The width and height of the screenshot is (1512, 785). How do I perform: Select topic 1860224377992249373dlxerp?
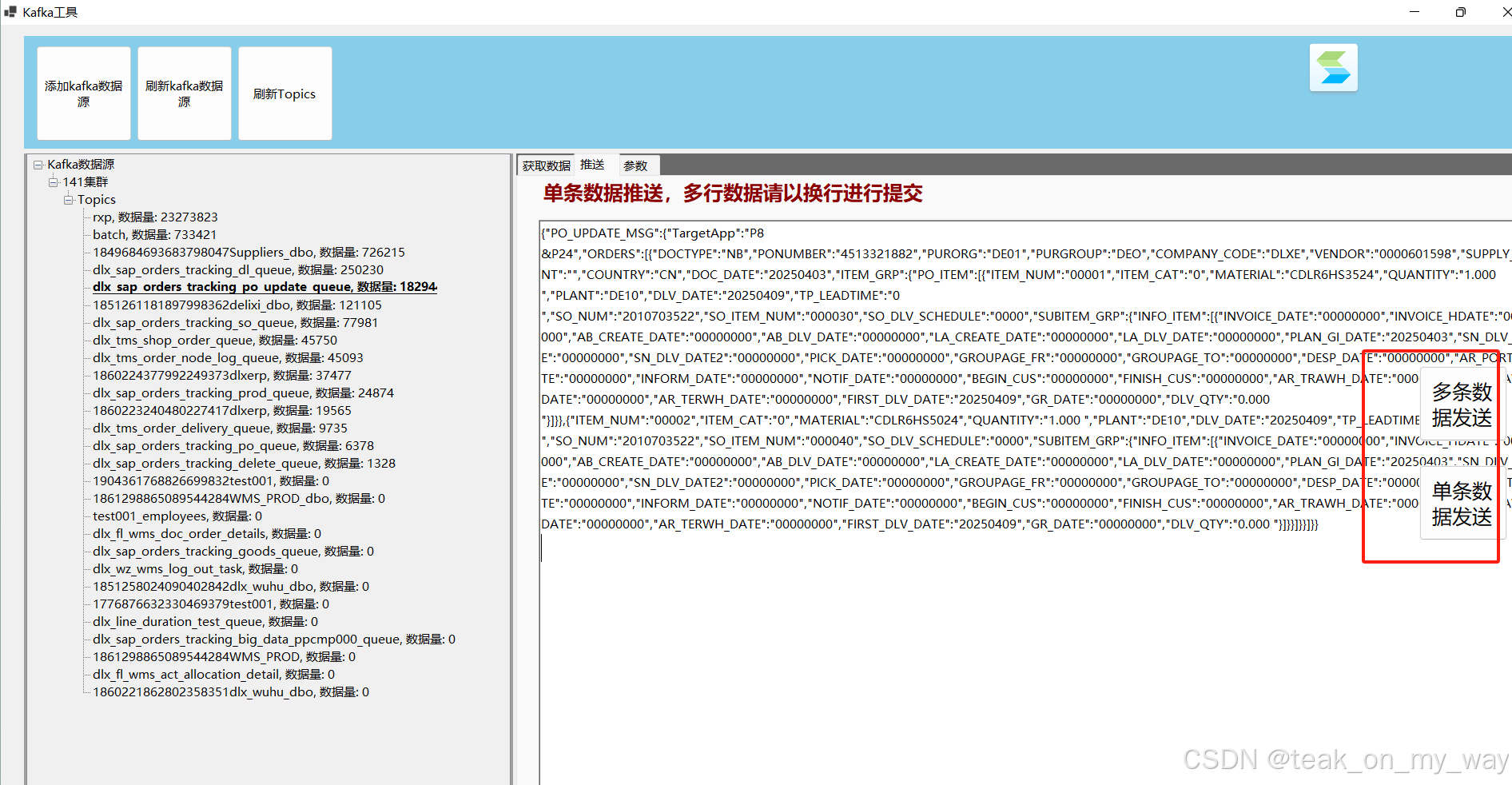tap(222, 376)
